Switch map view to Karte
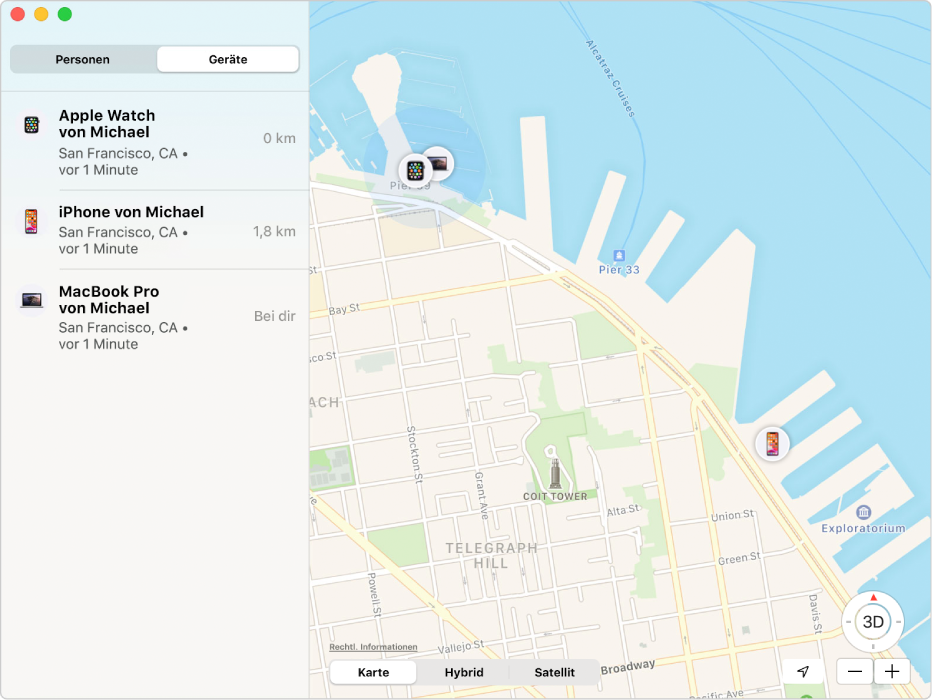Viewport: 934px width, 700px height. [373, 672]
